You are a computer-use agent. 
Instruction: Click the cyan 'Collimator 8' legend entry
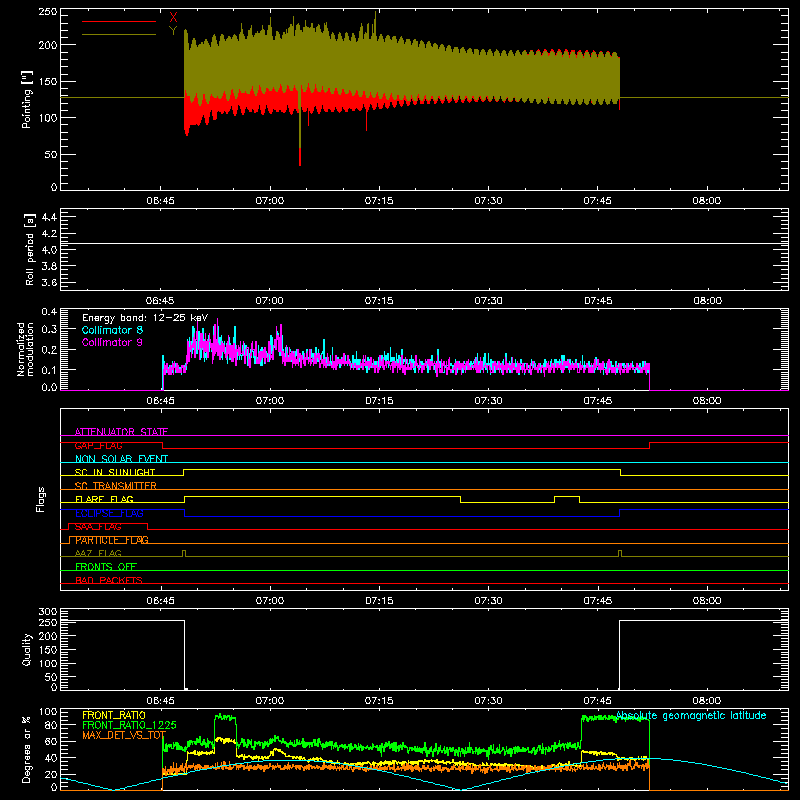(112, 330)
